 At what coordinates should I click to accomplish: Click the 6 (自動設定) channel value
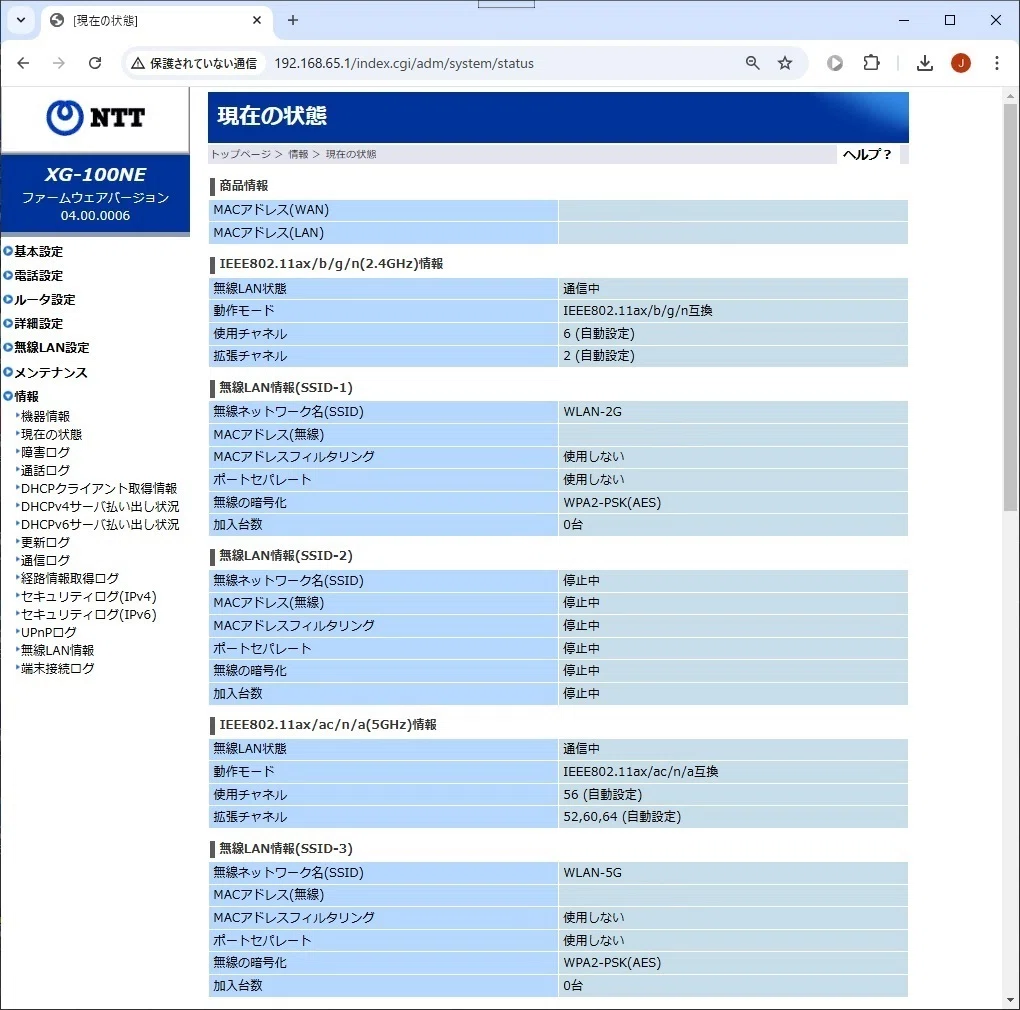pos(598,334)
